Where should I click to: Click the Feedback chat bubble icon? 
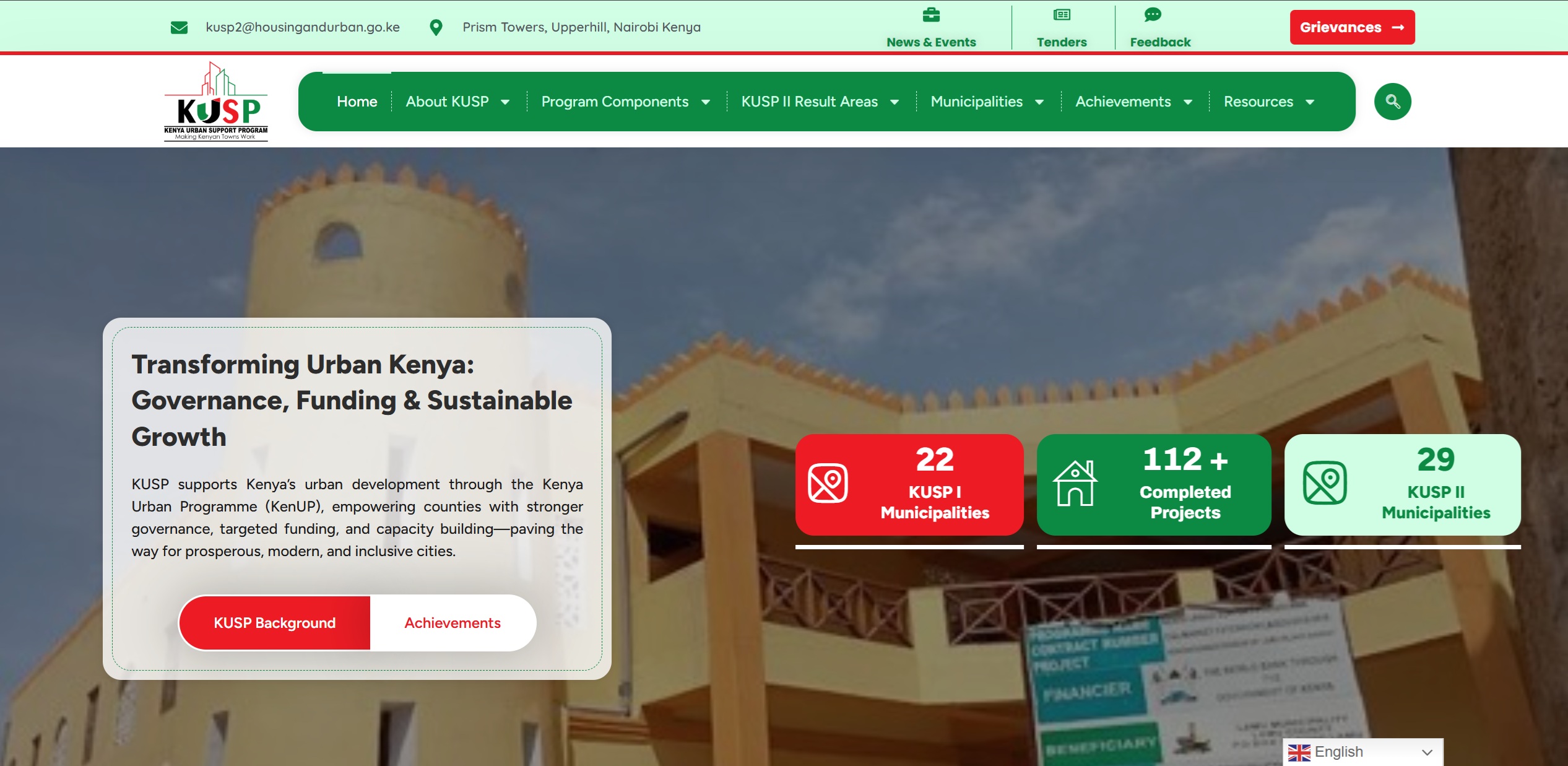point(1152,15)
